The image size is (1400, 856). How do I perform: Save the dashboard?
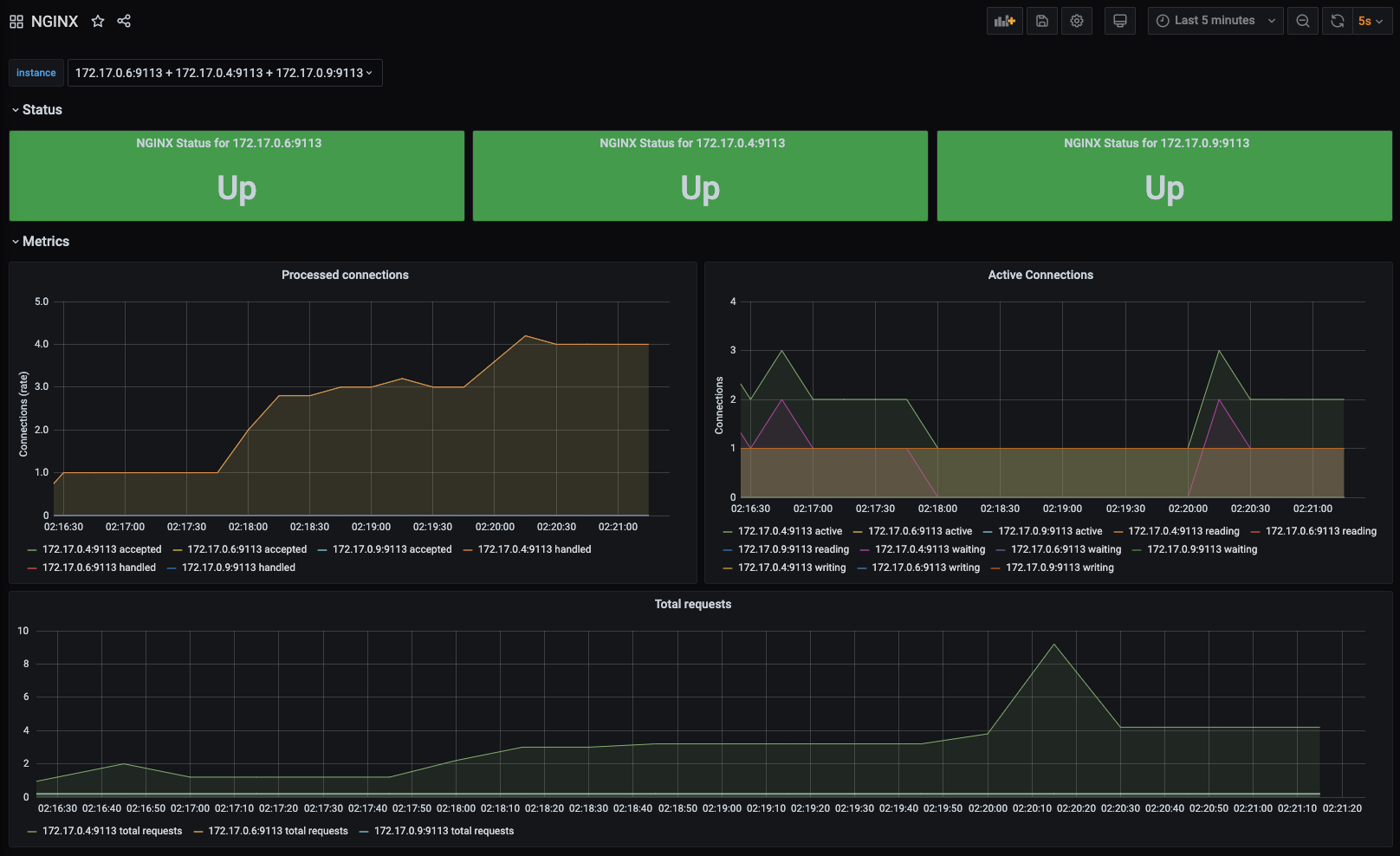pyautogui.click(x=1042, y=21)
